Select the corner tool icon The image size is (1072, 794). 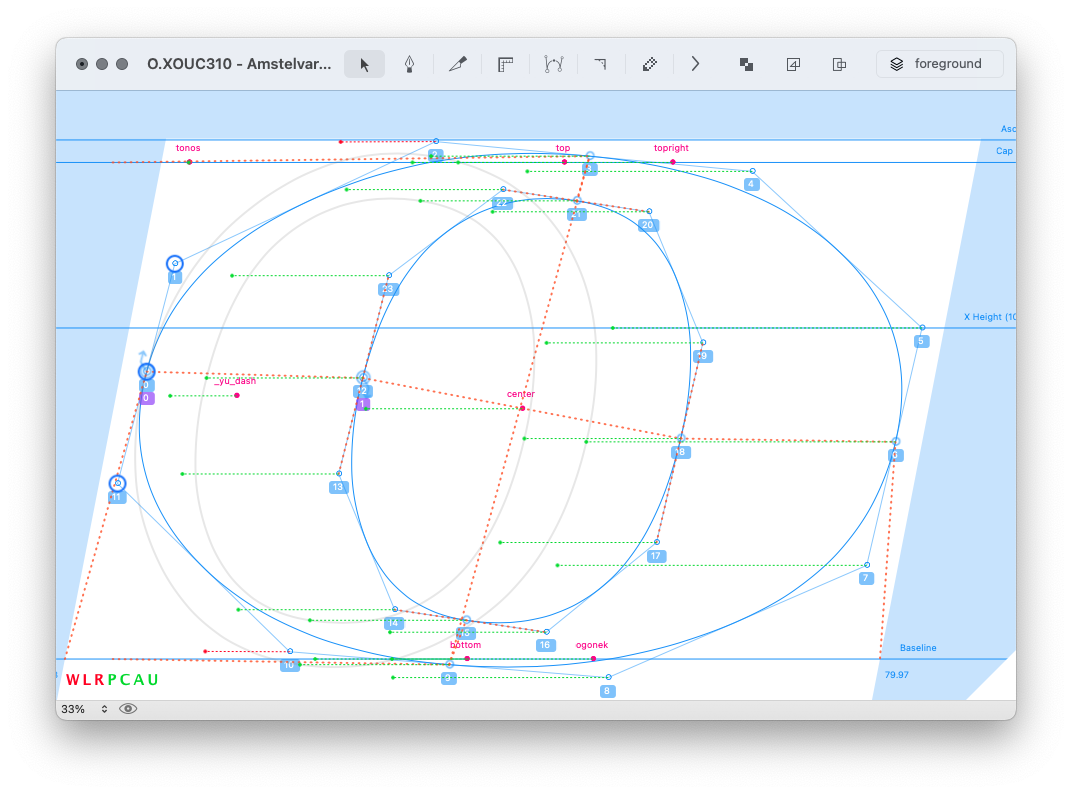(x=600, y=64)
